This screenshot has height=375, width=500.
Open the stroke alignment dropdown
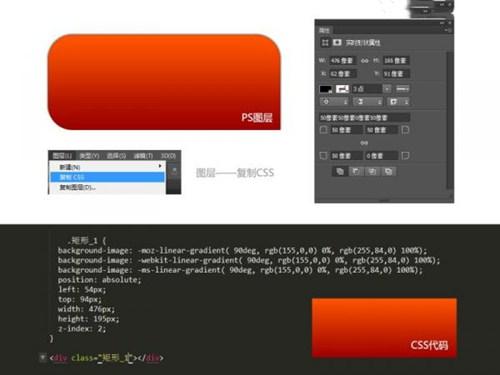click(334, 102)
